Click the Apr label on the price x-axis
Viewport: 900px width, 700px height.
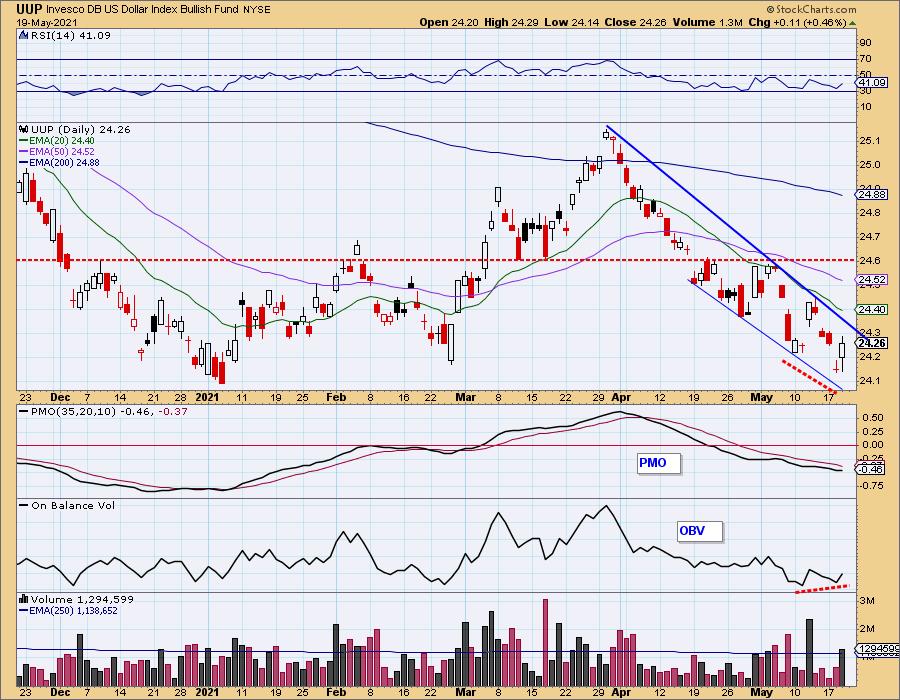(x=621, y=397)
